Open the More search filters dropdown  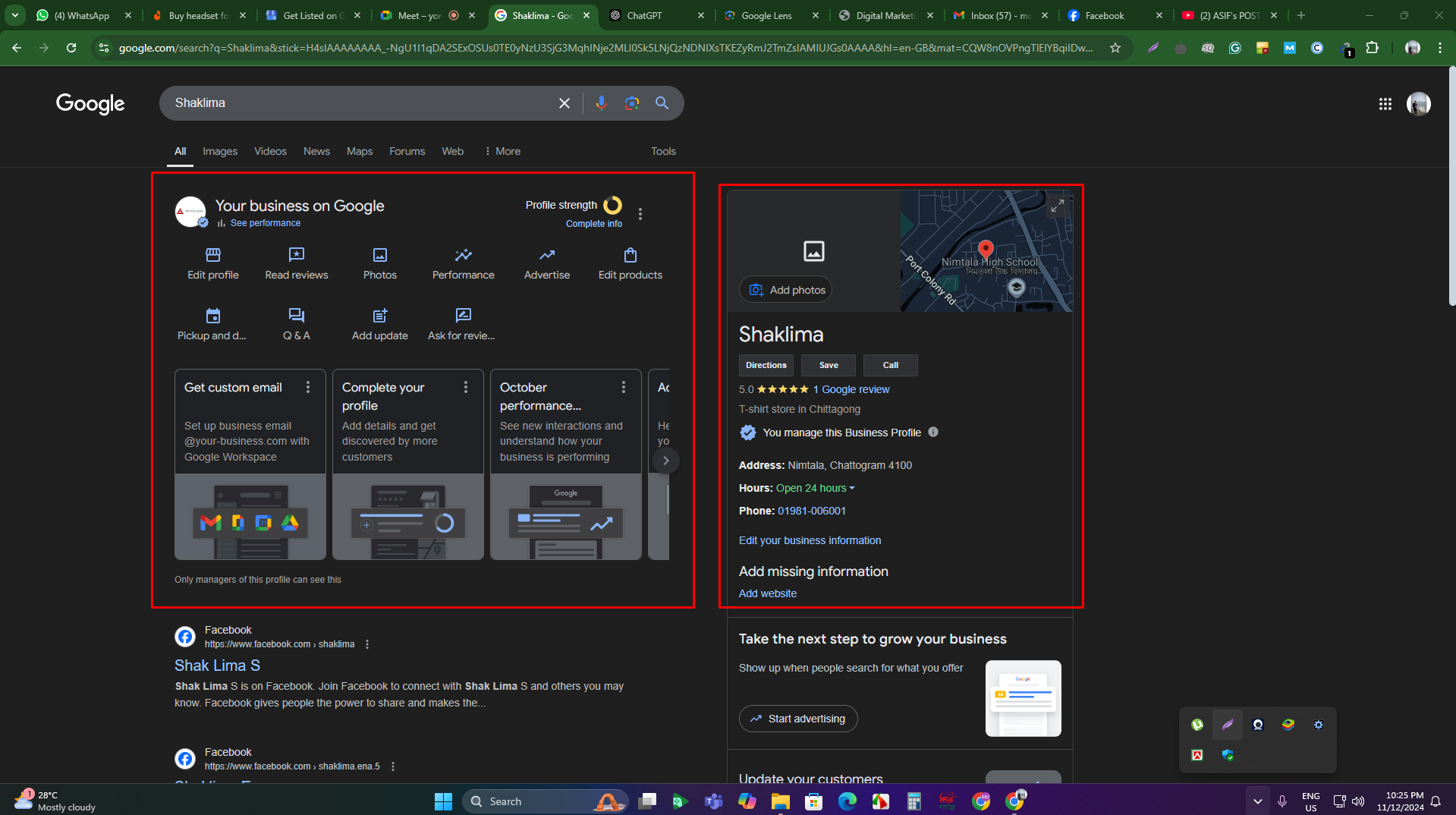(502, 151)
